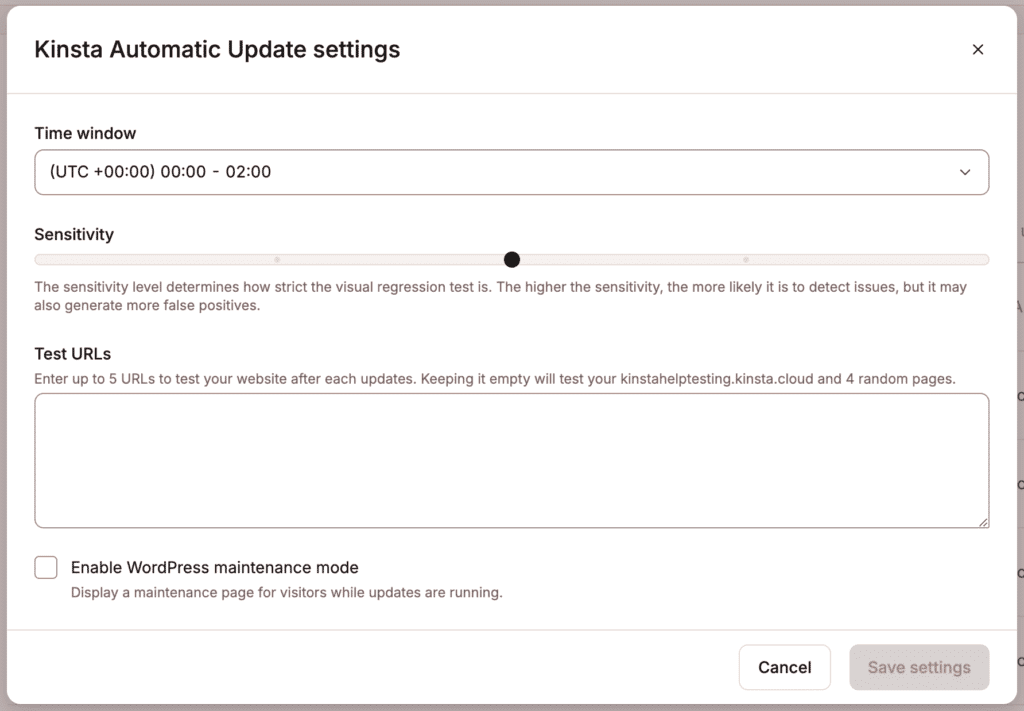Click the Cancel button
The image size is (1024, 711).
click(x=784, y=667)
